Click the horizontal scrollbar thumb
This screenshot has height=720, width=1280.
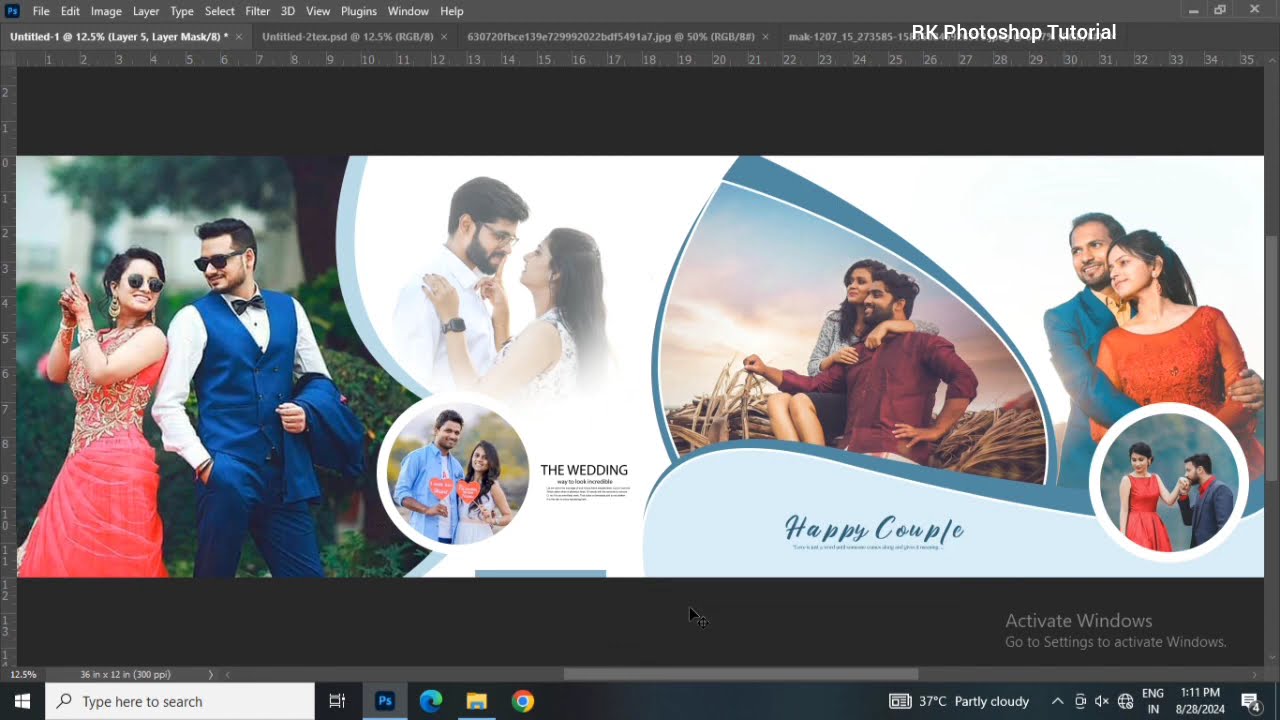point(741,675)
